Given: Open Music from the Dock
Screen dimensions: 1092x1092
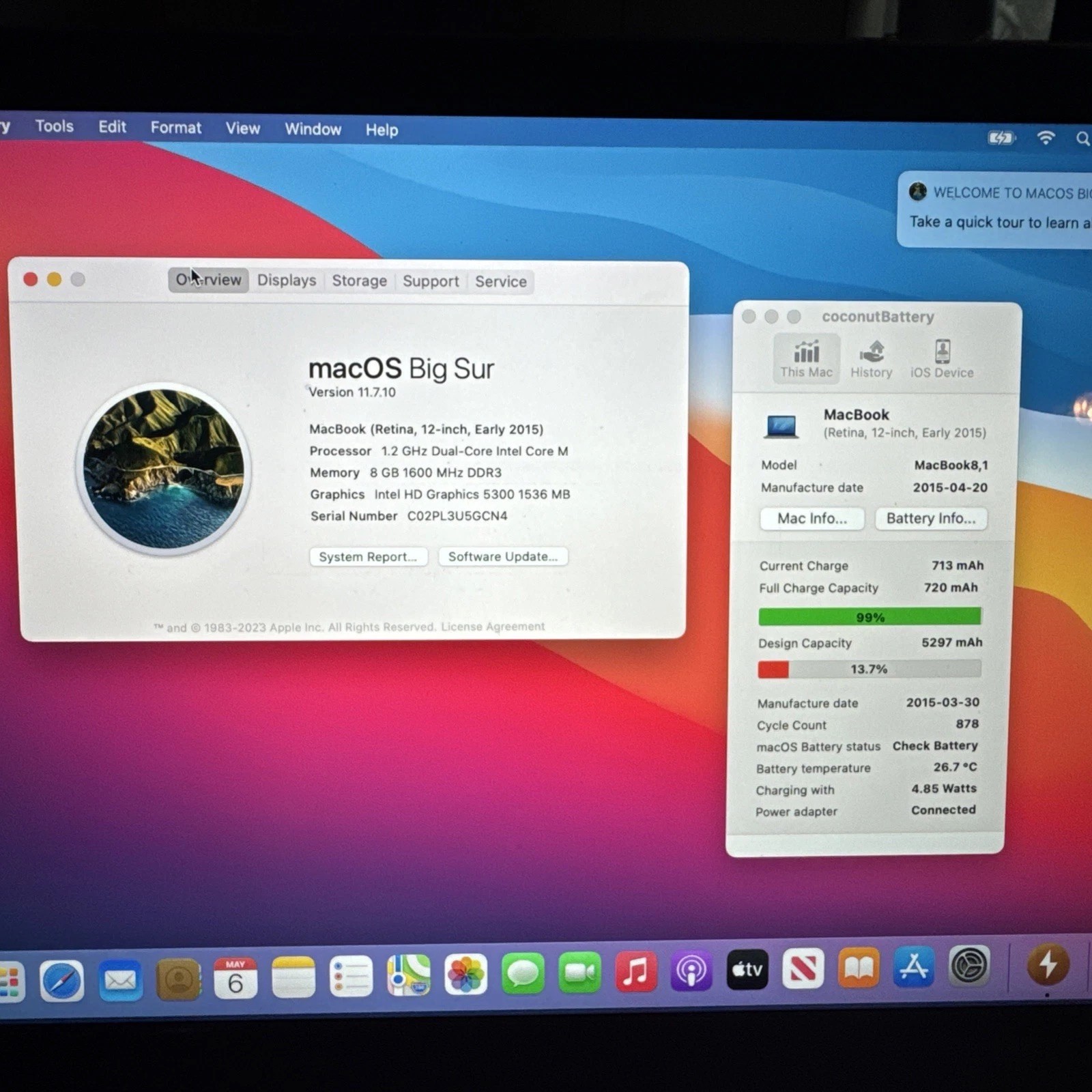Looking at the screenshot, I should [x=636, y=971].
